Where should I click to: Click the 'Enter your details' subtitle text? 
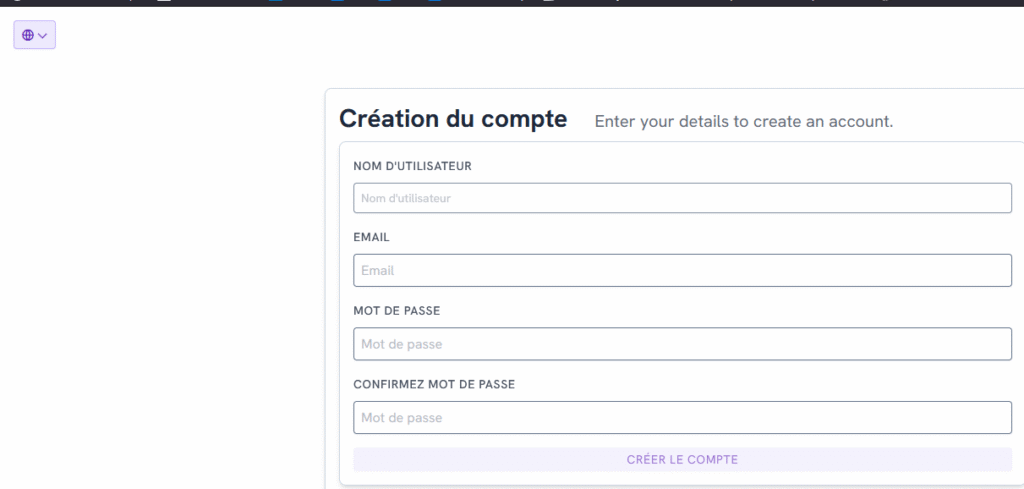coord(743,122)
